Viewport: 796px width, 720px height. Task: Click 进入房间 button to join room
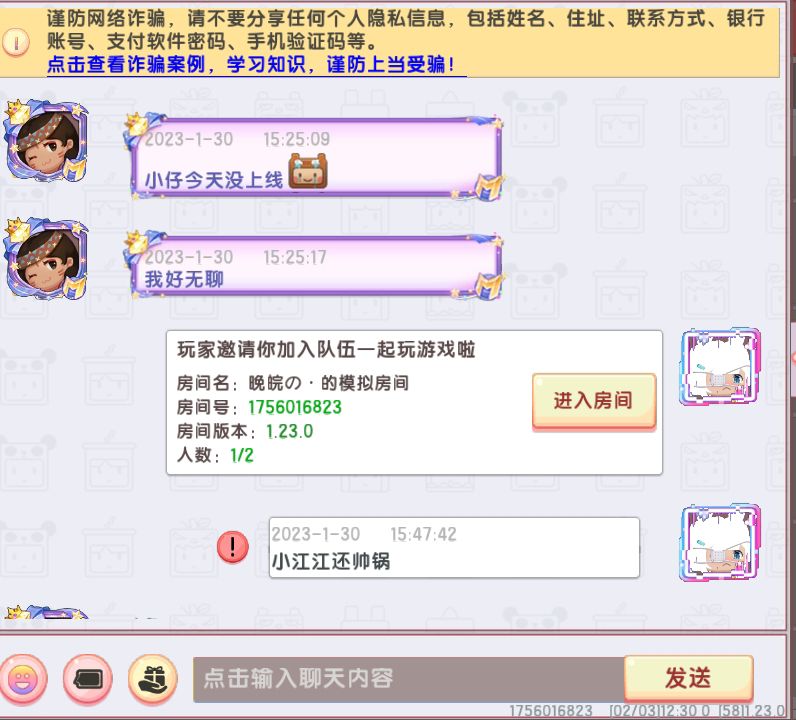point(594,401)
